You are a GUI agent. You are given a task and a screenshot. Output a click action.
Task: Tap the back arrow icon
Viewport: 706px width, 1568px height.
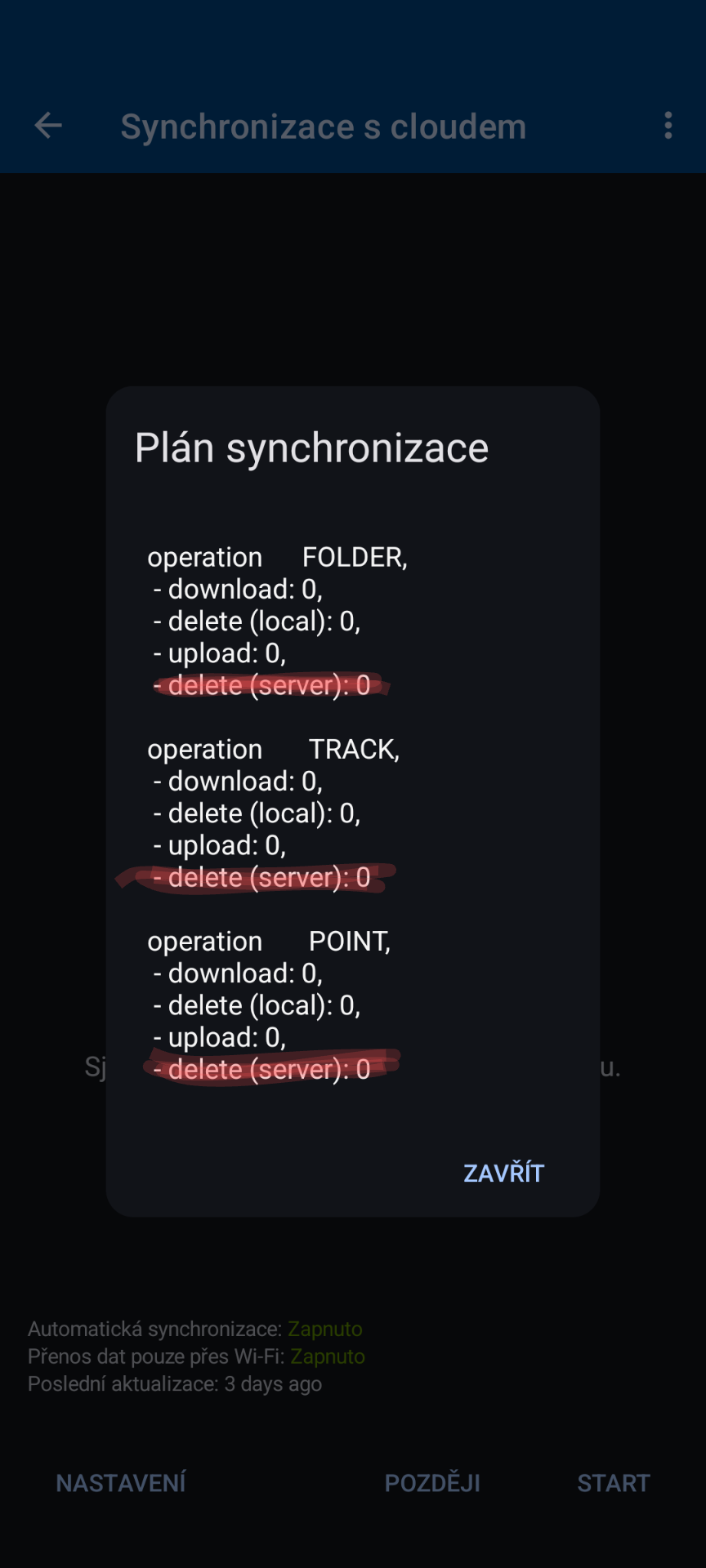click(48, 126)
